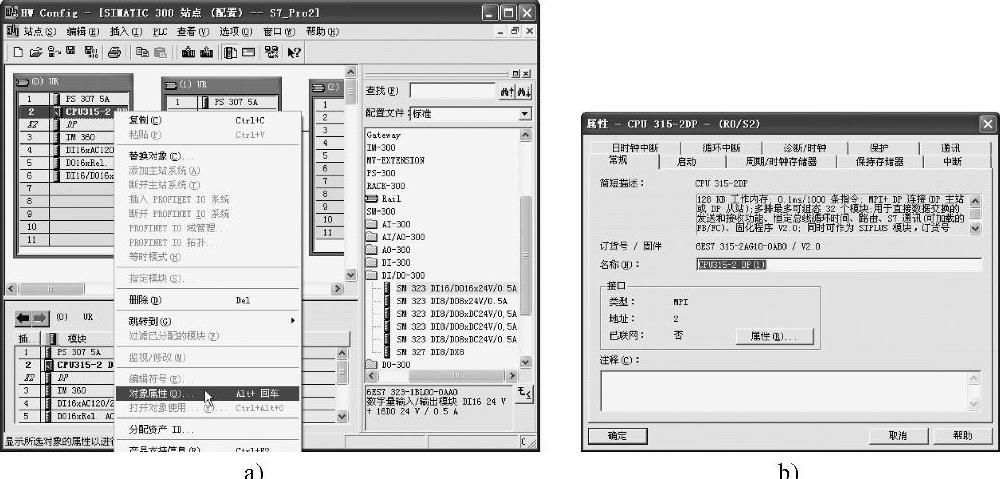Open the 选项(O) menu
This screenshot has width=1000, height=479.
235,31
